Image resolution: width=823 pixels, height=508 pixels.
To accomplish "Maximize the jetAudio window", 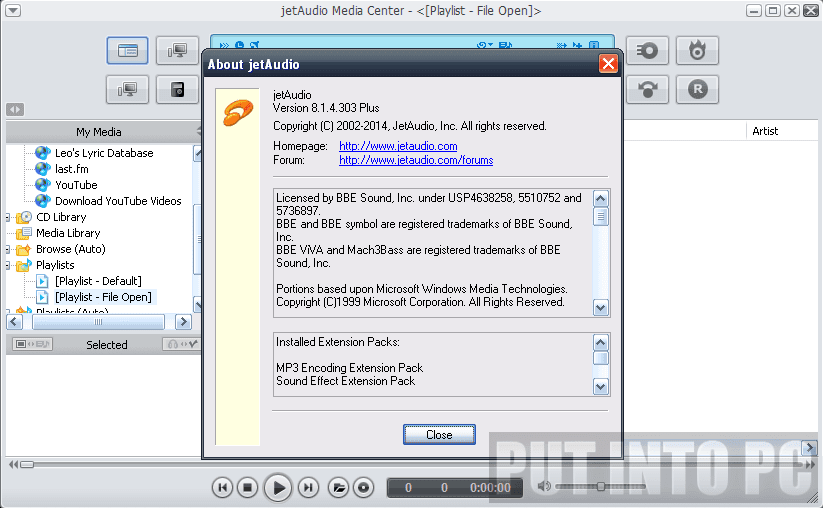I will click(x=773, y=10).
